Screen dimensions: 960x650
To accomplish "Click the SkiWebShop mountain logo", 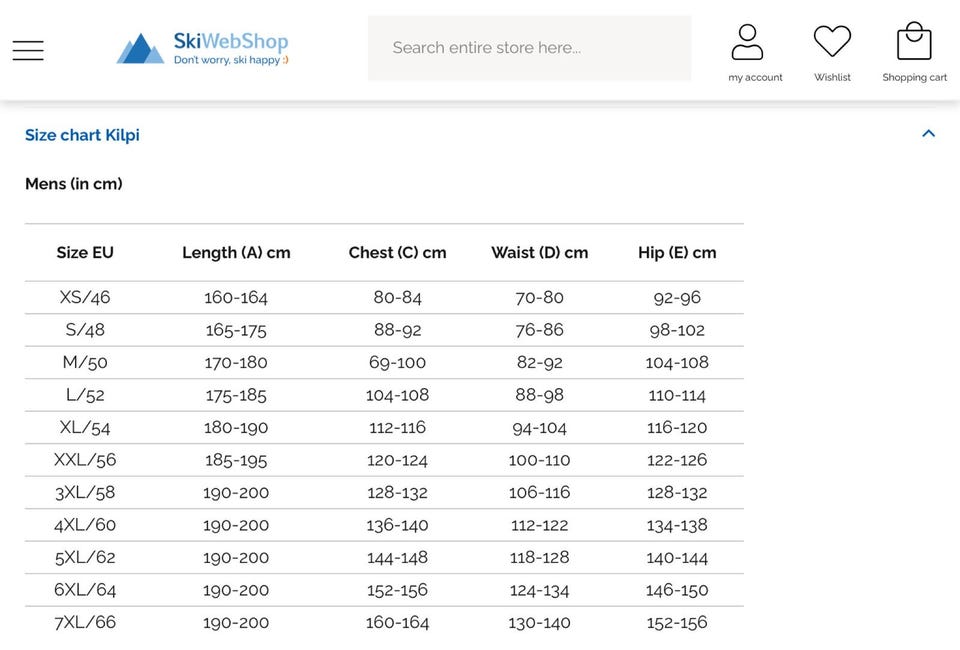I will (140, 49).
